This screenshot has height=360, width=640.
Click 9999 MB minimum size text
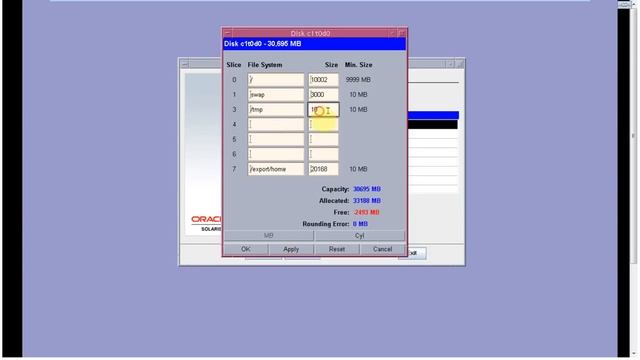[x=358, y=80]
